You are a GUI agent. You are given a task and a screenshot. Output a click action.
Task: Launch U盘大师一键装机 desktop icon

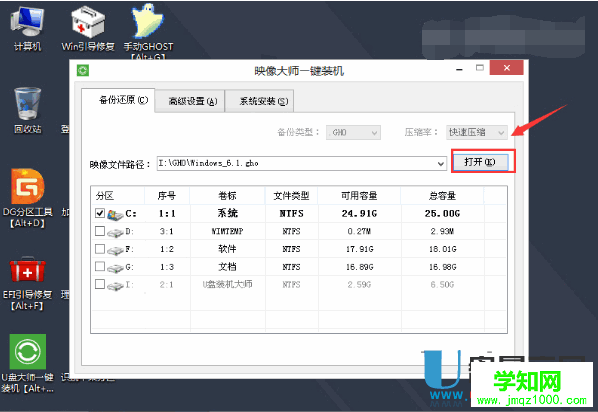[x=27, y=364]
